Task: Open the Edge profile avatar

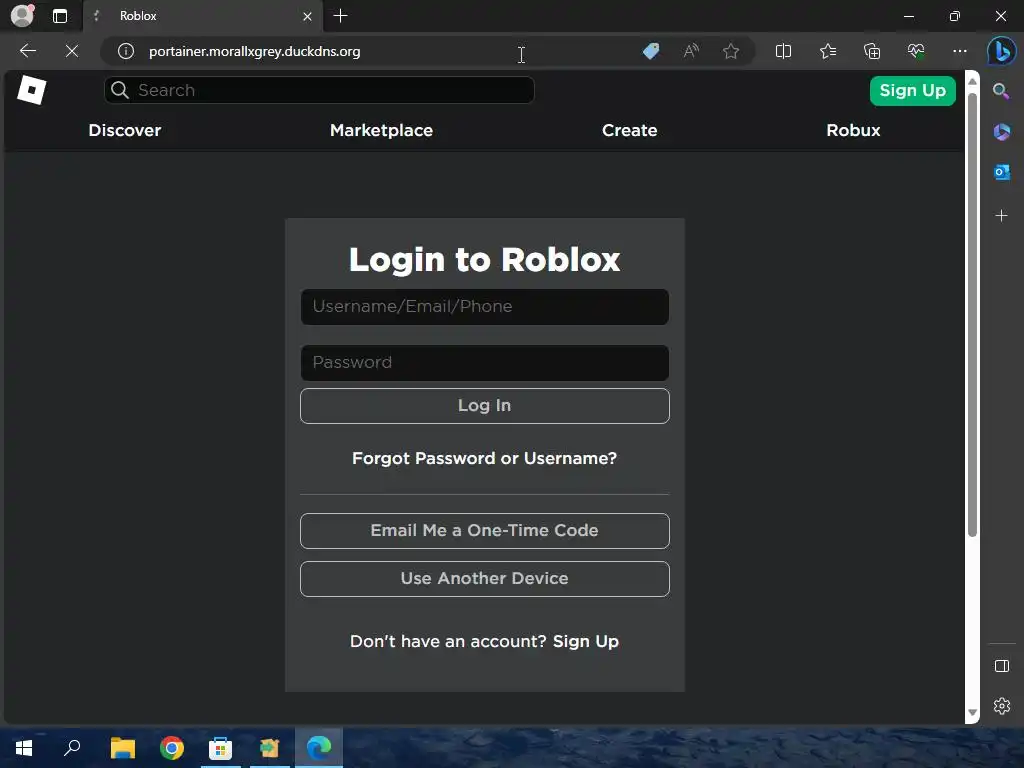Action: pyautogui.click(x=22, y=16)
